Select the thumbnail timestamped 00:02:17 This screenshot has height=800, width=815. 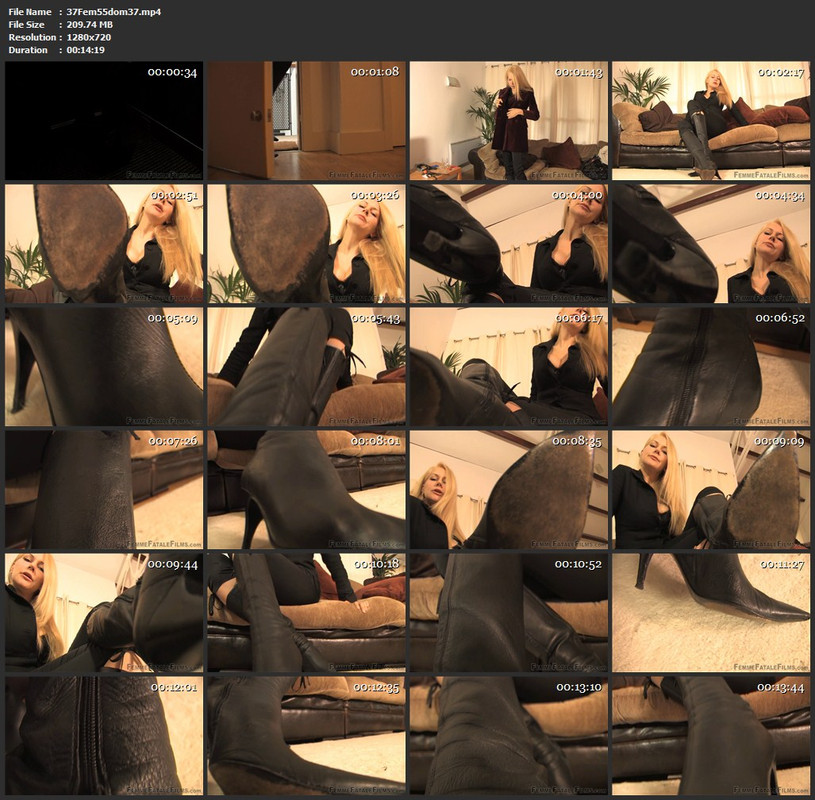(x=711, y=121)
